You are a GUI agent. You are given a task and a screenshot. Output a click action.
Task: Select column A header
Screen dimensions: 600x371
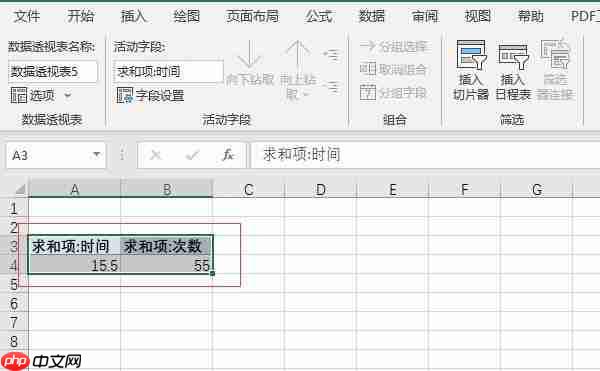[x=75, y=189]
